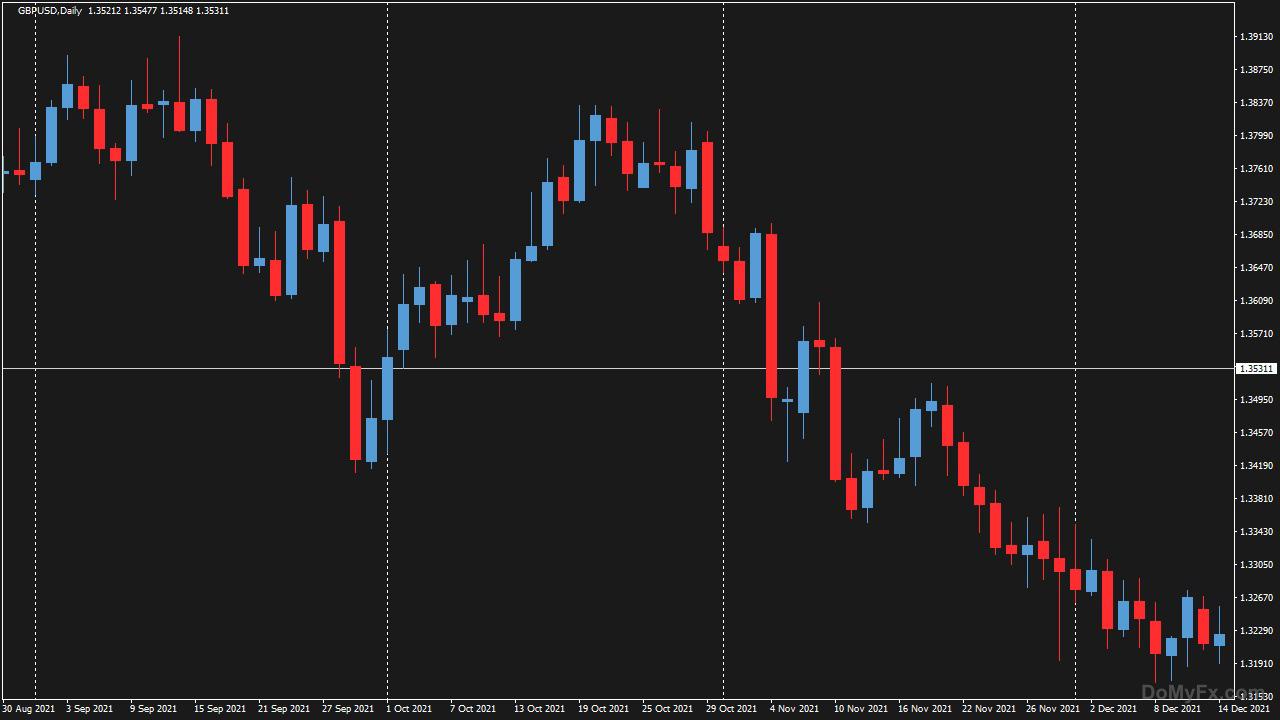Click the 1.32290 price axis label

click(x=1256, y=631)
